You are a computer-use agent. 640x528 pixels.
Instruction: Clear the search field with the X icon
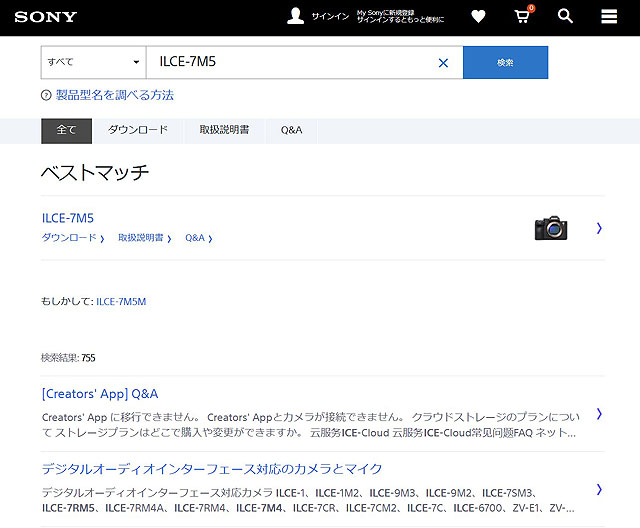[x=443, y=63]
